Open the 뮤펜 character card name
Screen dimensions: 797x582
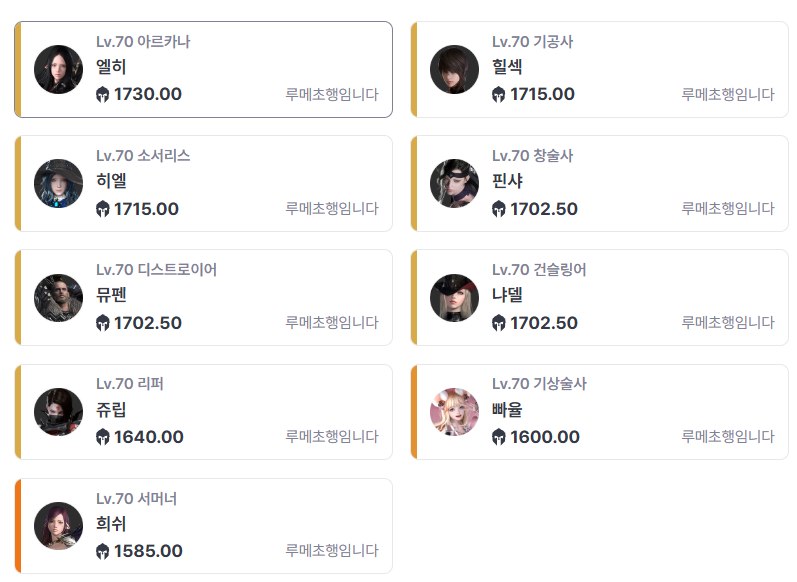[111, 295]
